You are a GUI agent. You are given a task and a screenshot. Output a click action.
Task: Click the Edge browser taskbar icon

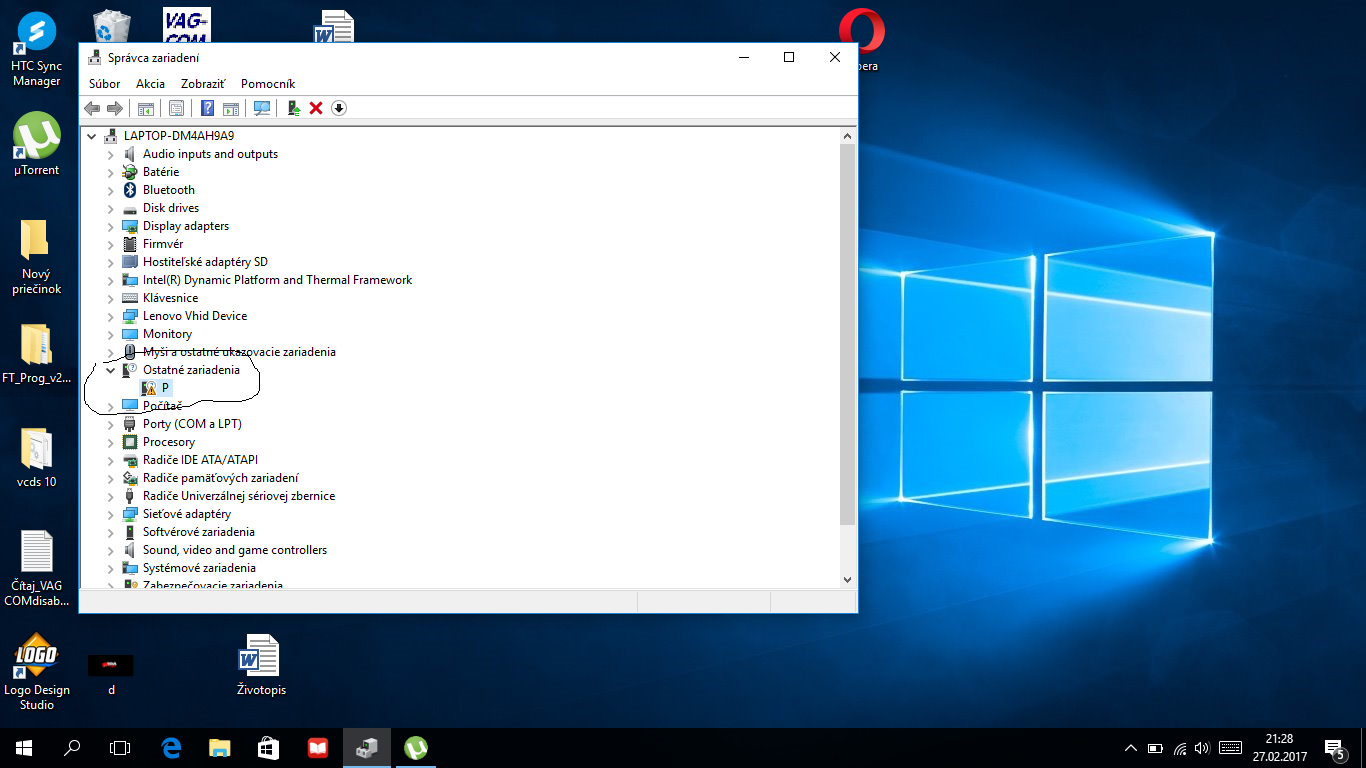[171, 747]
